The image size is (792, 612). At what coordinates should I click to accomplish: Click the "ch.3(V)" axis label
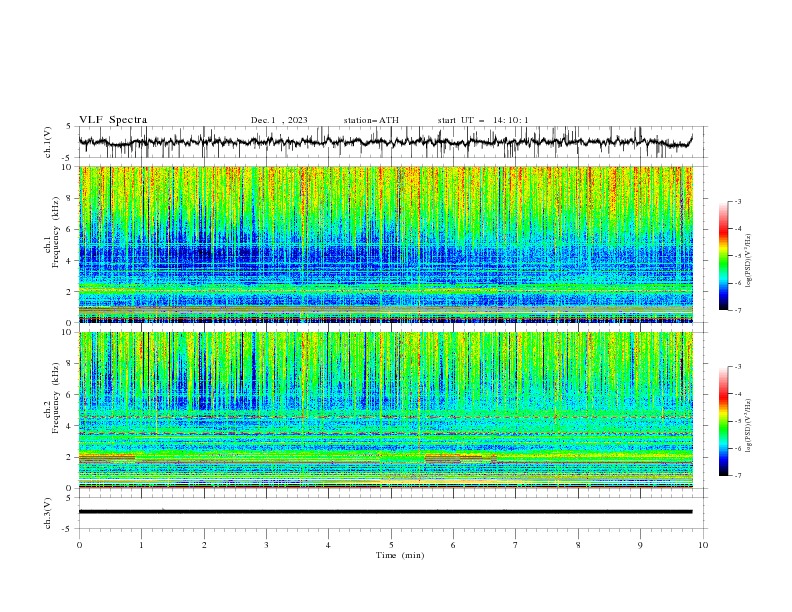point(48,514)
